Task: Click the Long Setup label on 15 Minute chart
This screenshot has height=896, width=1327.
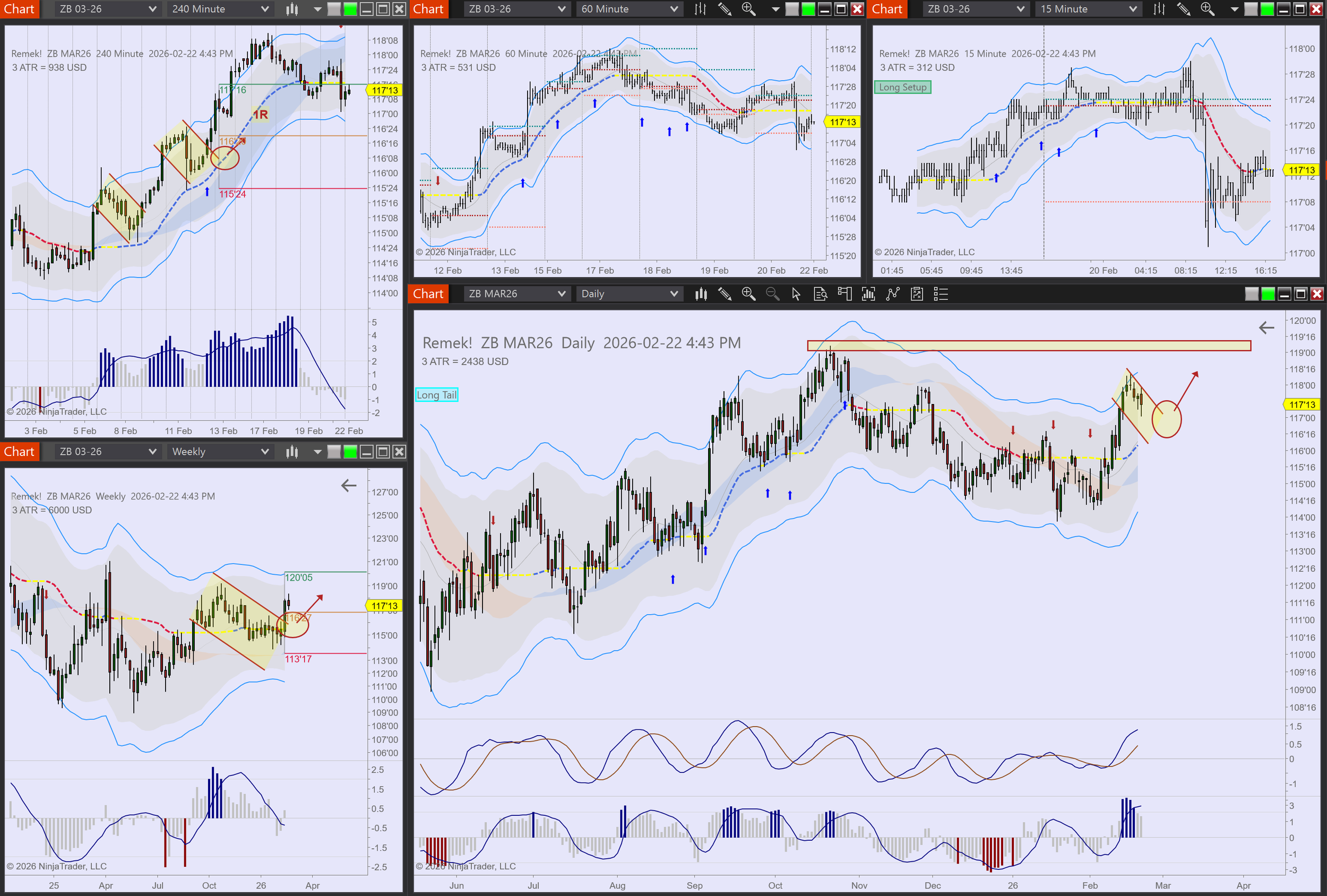Action: tap(902, 88)
